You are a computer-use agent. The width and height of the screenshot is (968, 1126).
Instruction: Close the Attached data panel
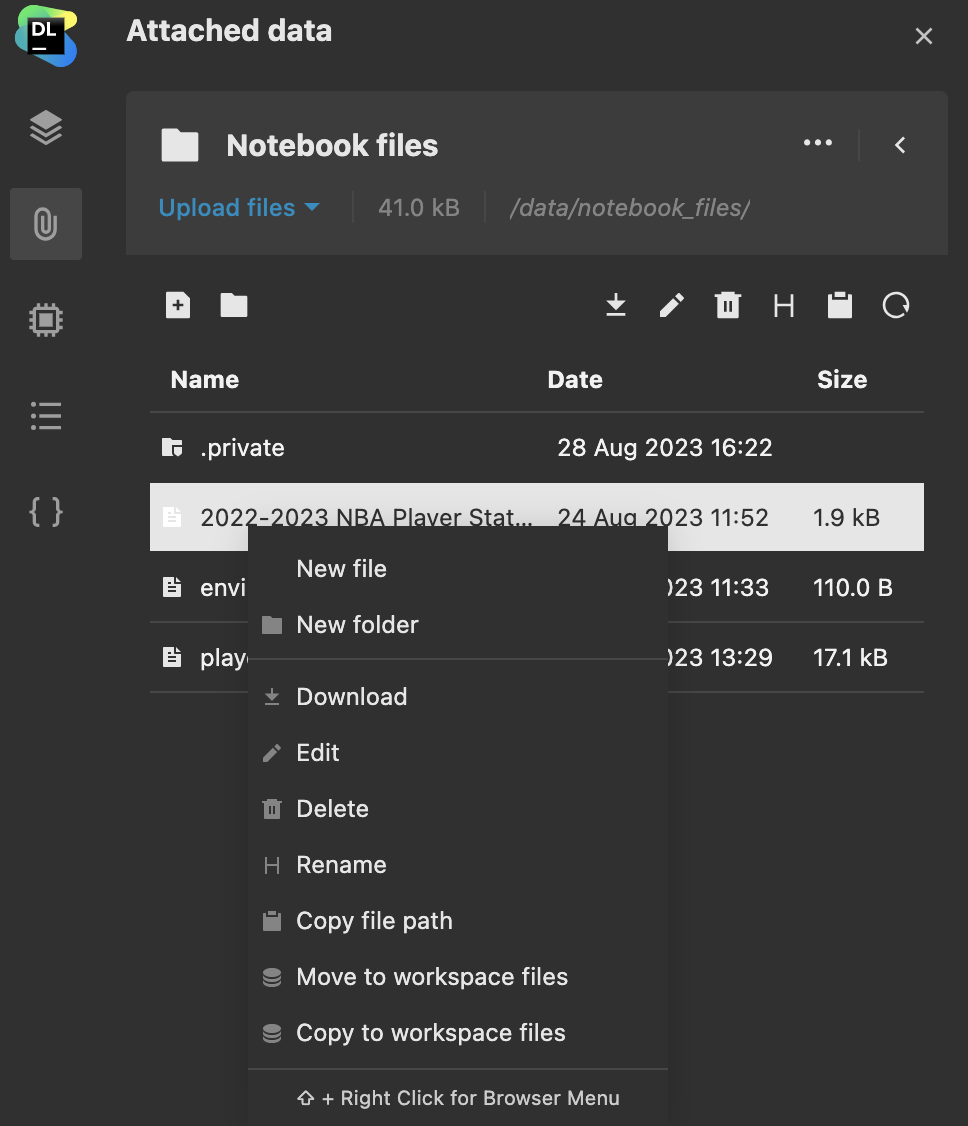(924, 37)
